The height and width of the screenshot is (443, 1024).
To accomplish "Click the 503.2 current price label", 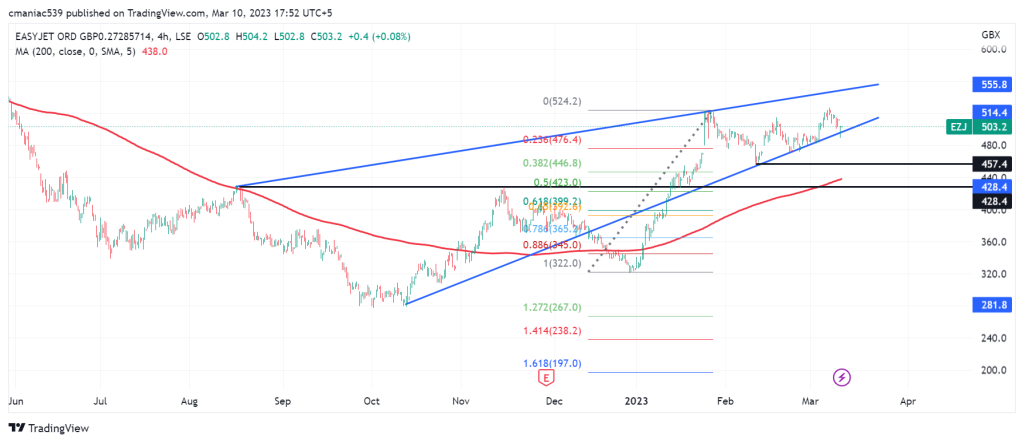I will [x=992, y=127].
